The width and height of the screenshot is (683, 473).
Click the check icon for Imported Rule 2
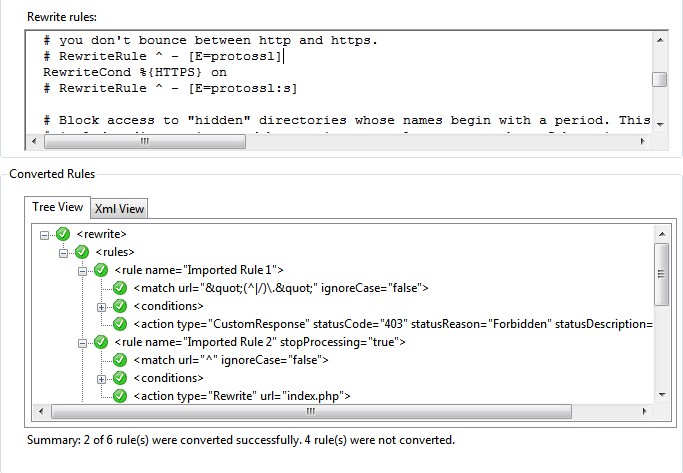click(101, 342)
